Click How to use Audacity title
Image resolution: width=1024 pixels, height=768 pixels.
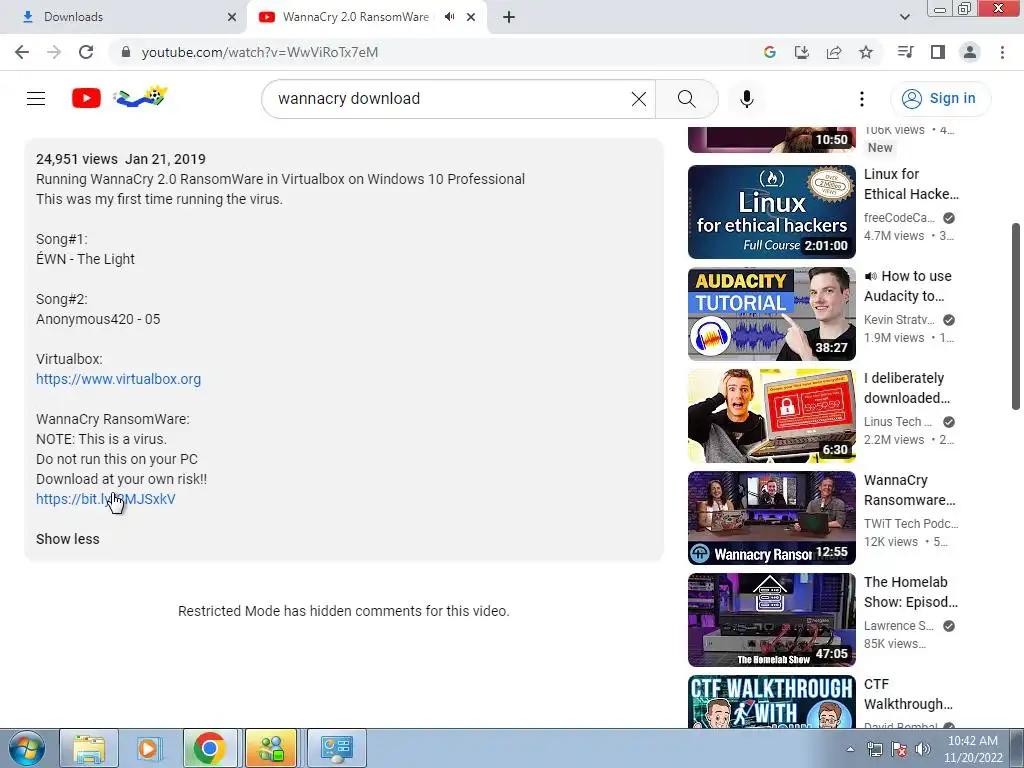pyautogui.click(x=909, y=286)
